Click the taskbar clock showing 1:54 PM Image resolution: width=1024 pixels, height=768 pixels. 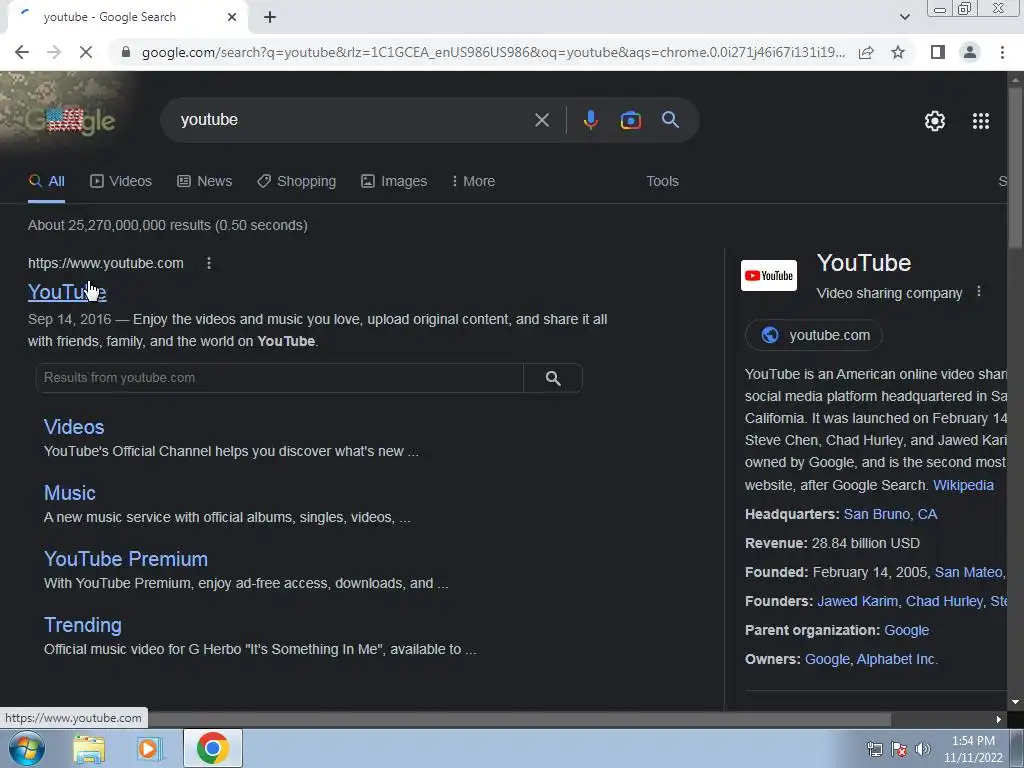tap(973, 749)
